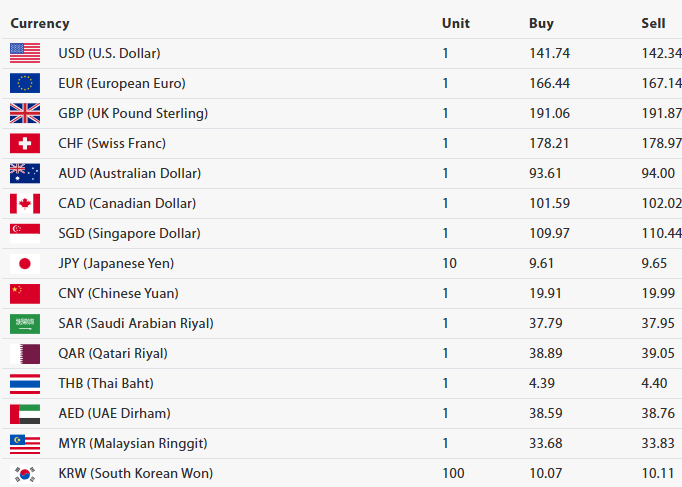682x487 pixels.
Task: Click the United States flag icon
Action: click(25, 53)
